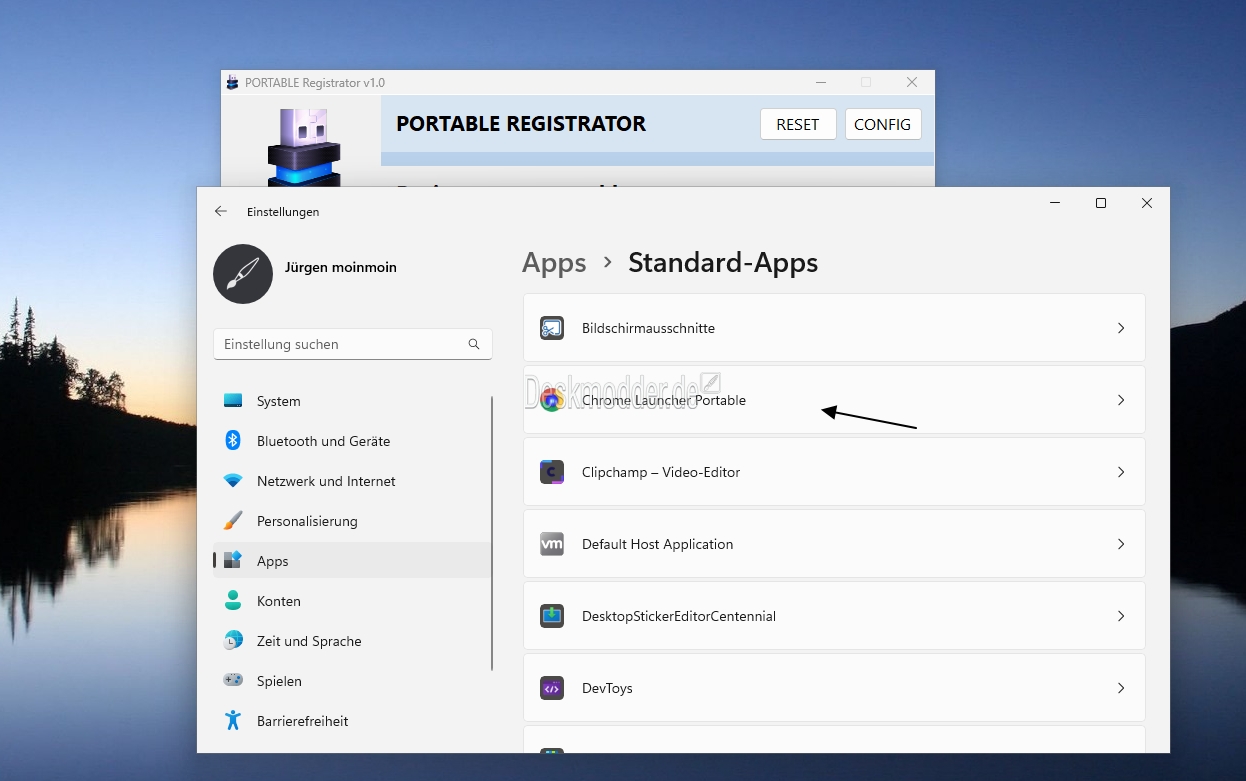Click the Spielen gamepad icon
Viewport: 1246px width, 781px height.
(x=233, y=680)
